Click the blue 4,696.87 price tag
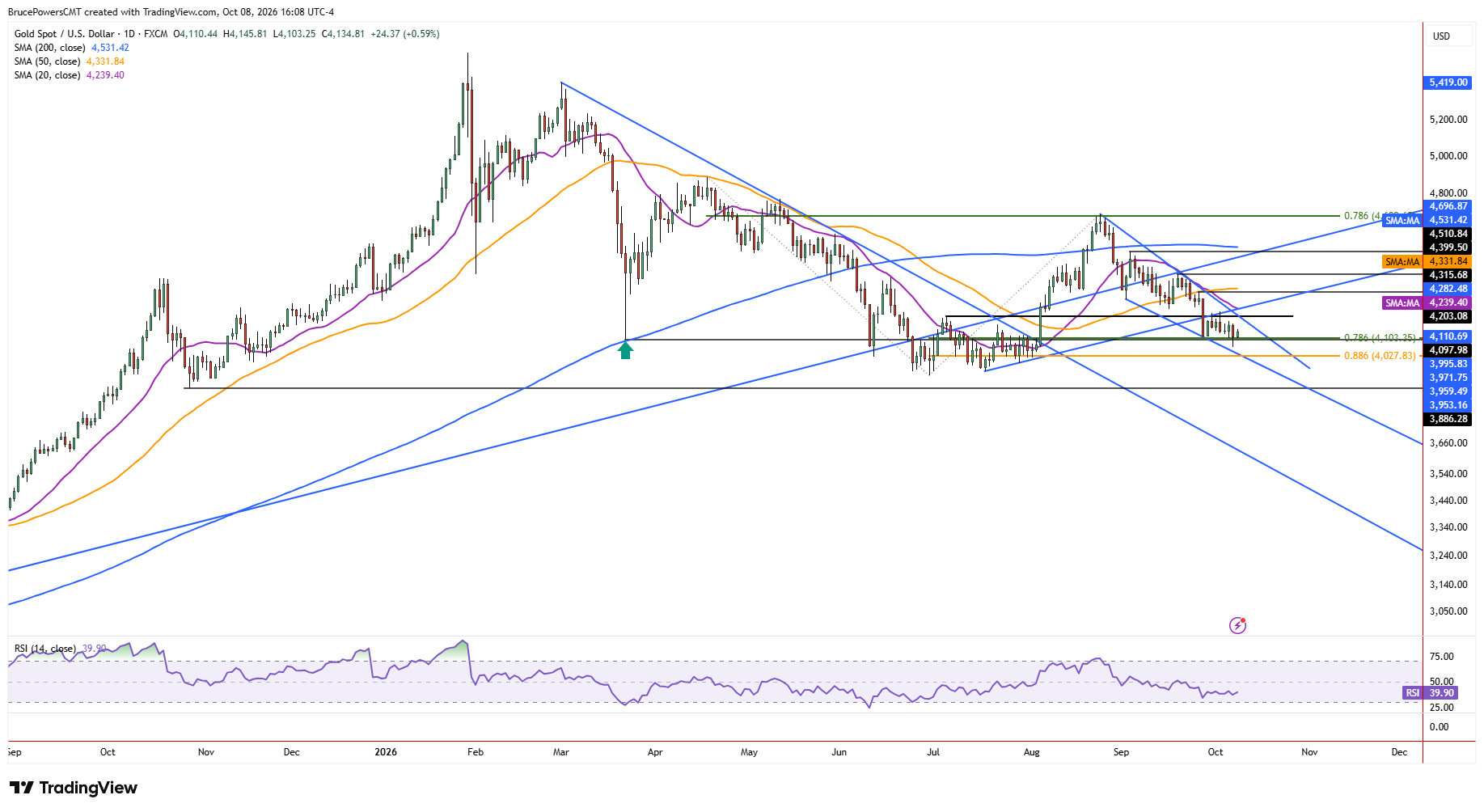 (1447, 206)
